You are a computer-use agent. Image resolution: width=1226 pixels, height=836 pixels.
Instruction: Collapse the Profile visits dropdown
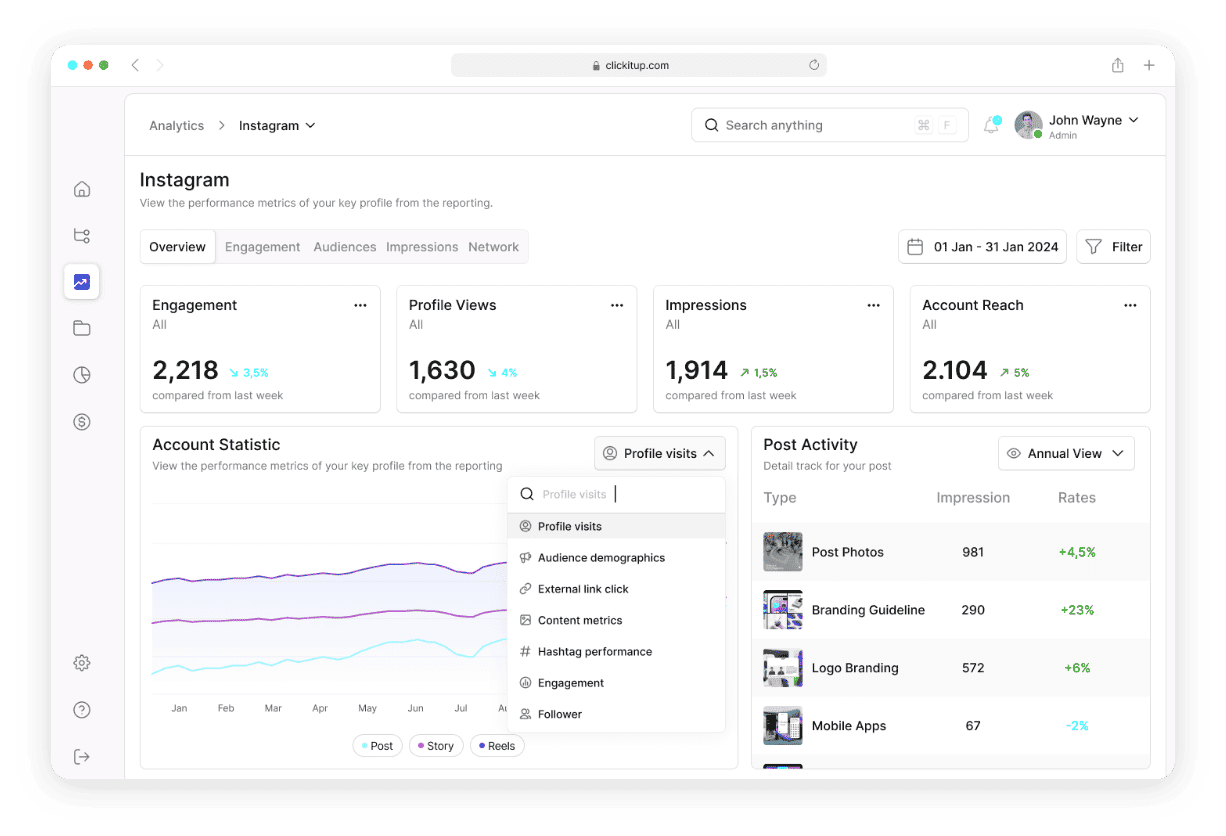pos(659,453)
